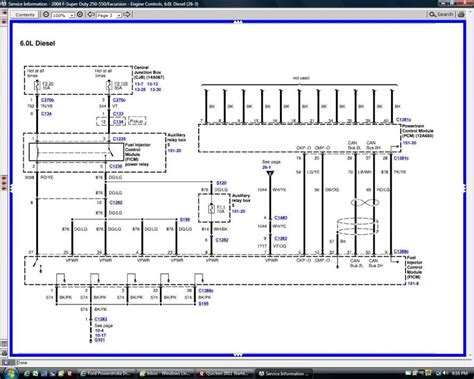Open the Windows Start orb
This screenshot has height=379, width=474.
pyautogui.click(x=10, y=374)
